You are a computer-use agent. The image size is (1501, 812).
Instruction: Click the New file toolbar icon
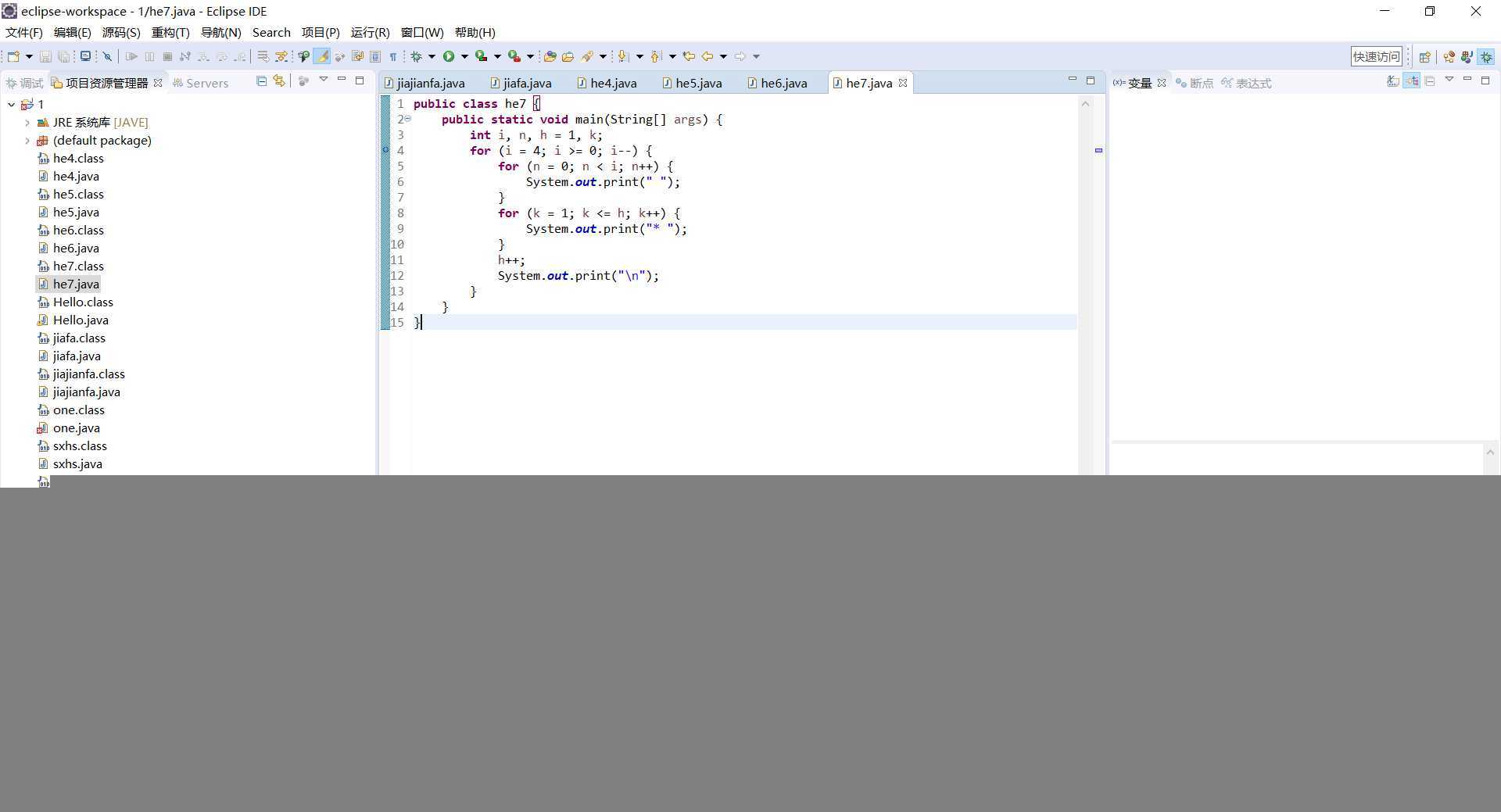click(13, 56)
